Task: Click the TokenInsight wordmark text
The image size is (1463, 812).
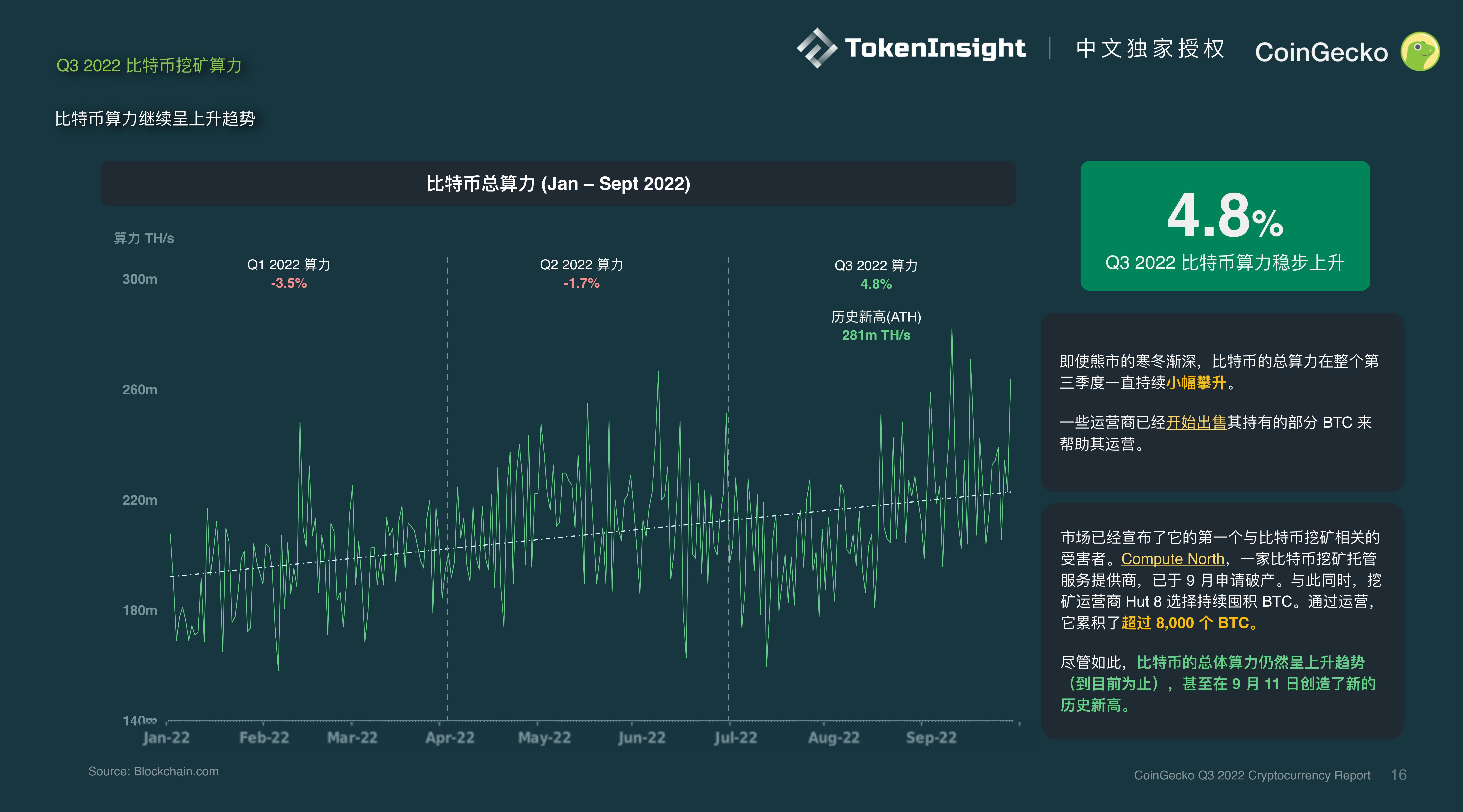Action: [935, 48]
